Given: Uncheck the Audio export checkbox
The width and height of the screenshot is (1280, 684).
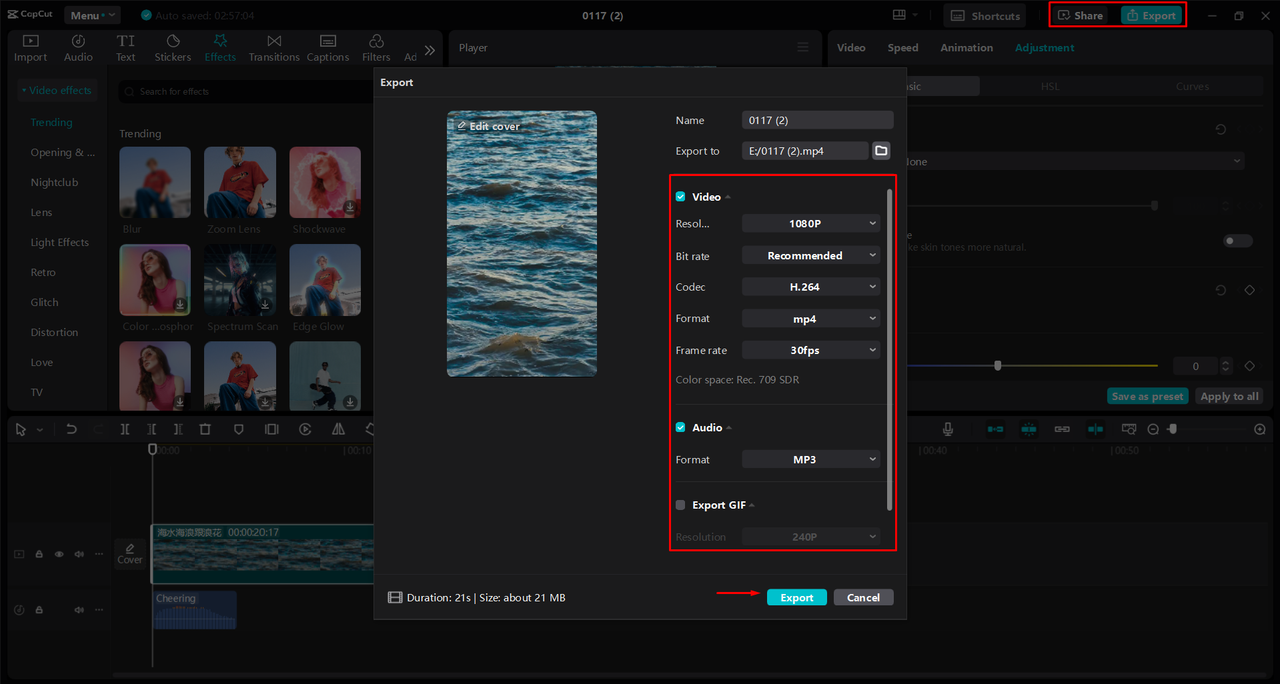Looking at the screenshot, I should 681,428.
